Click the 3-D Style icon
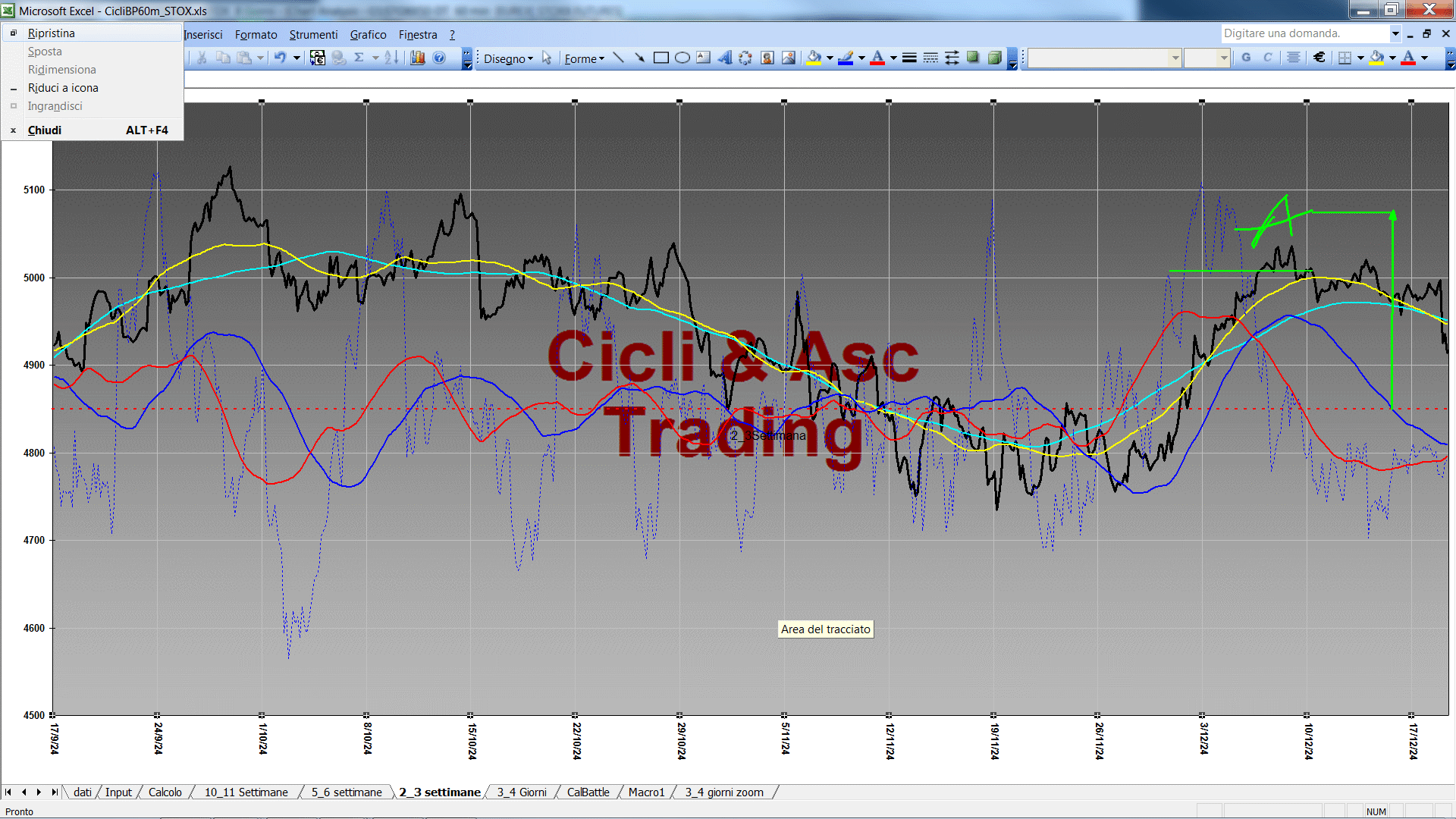 tap(994, 58)
